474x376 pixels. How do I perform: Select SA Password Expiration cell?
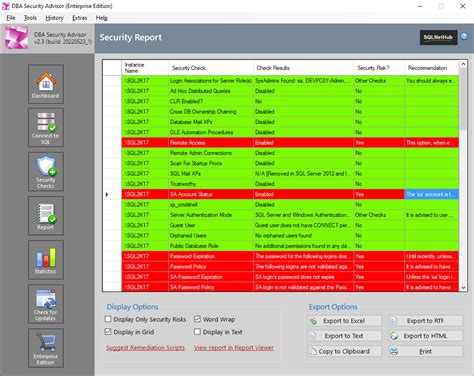click(x=211, y=277)
